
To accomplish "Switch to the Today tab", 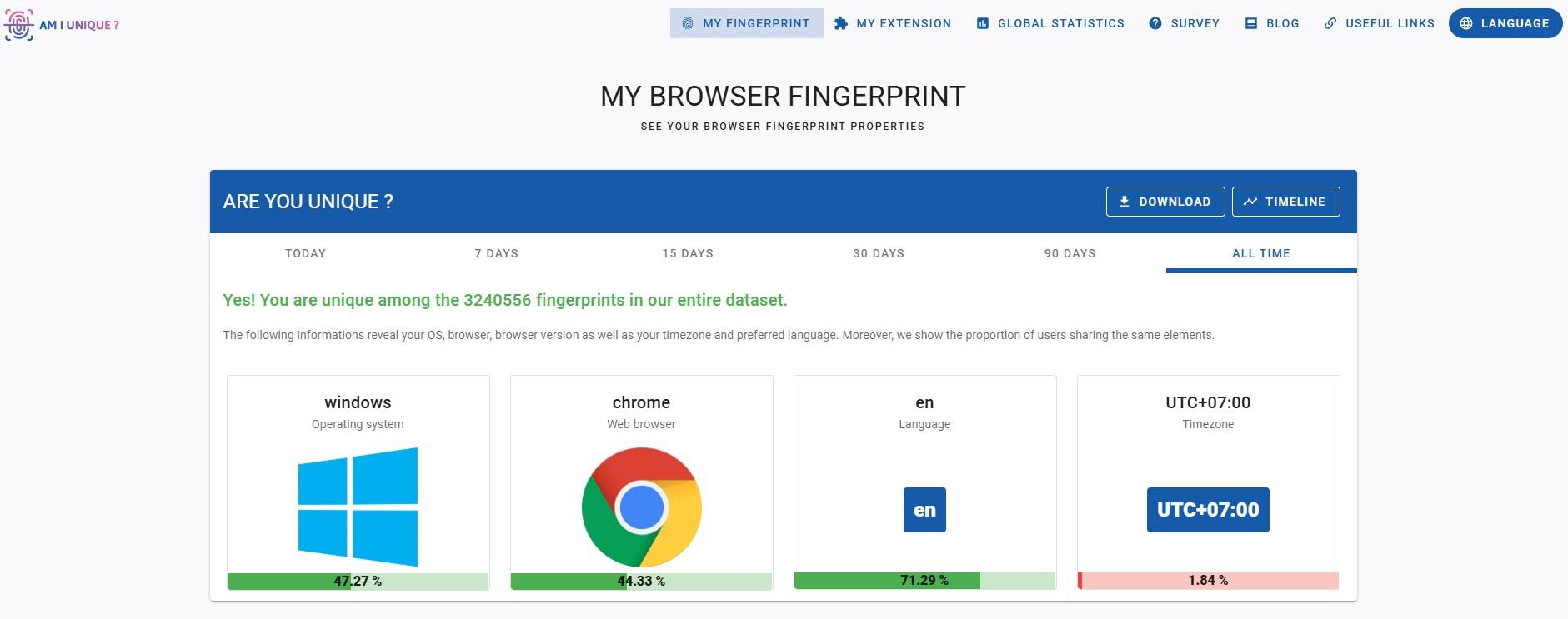I will (305, 253).
